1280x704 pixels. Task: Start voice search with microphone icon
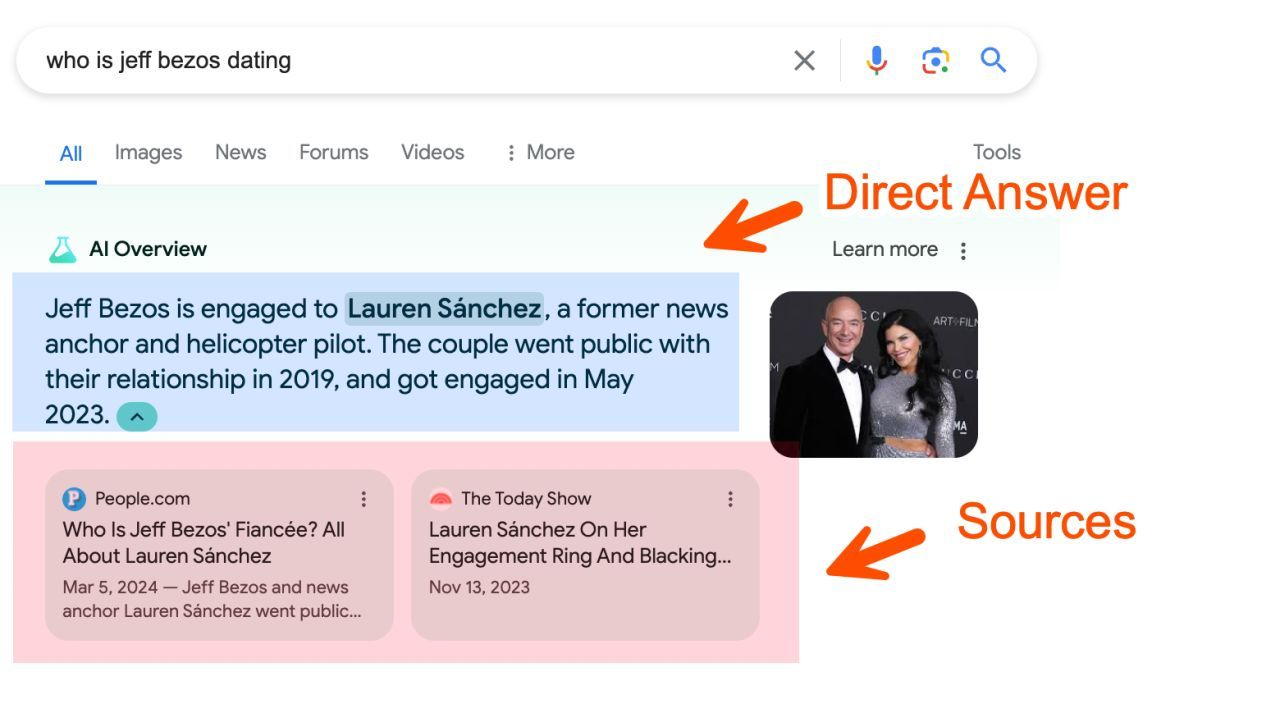pos(876,61)
